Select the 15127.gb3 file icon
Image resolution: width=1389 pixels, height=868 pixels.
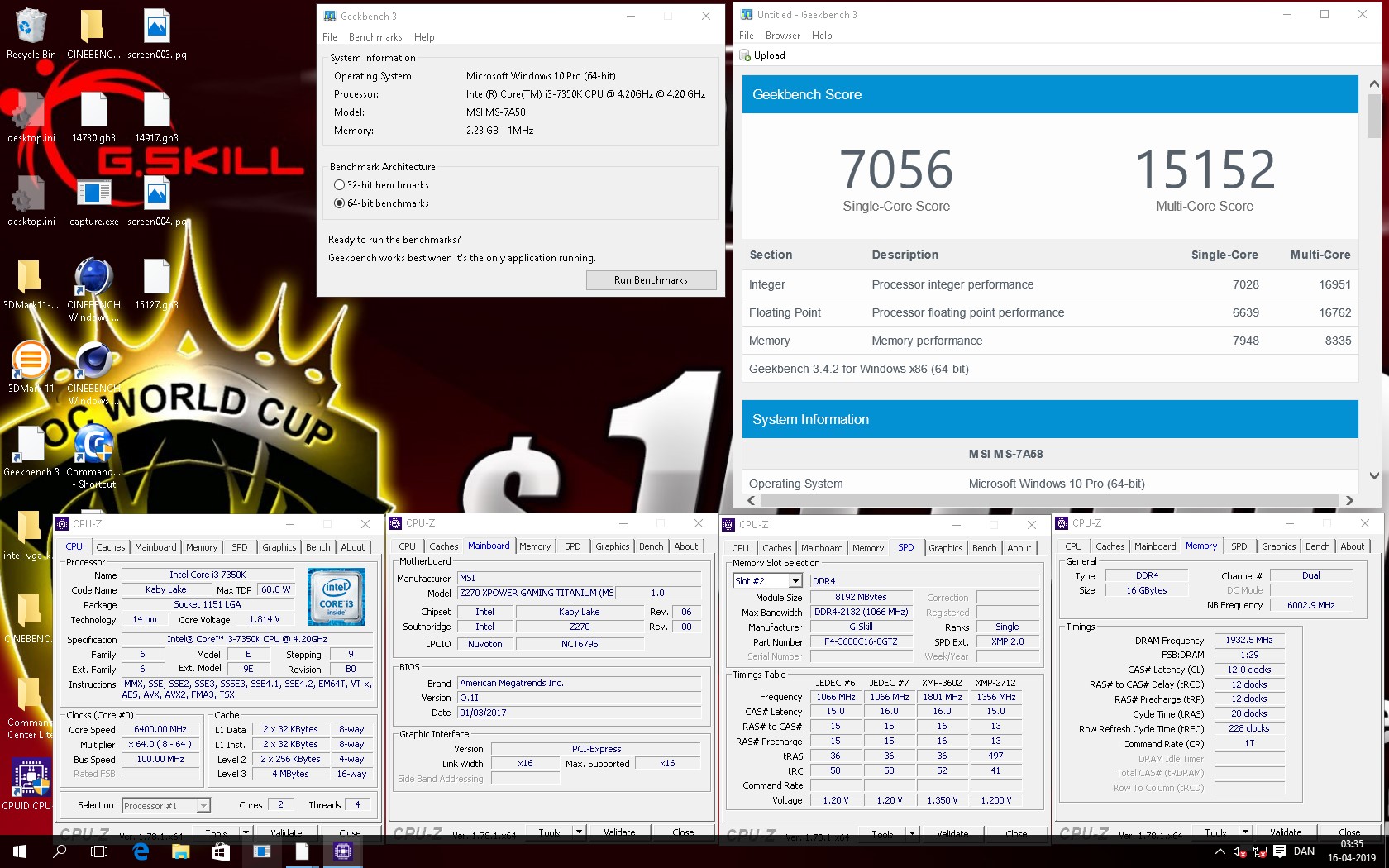[x=157, y=284]
